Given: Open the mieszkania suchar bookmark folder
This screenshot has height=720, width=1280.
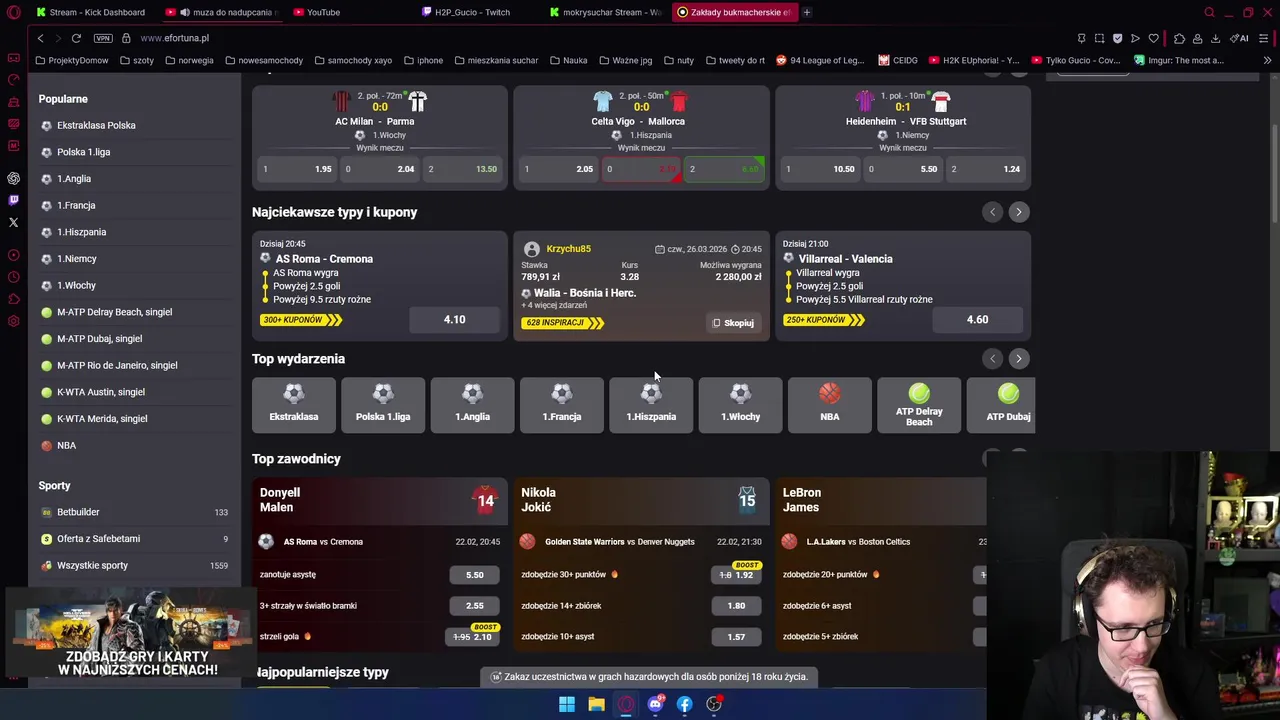Looking at the screenshot, I should coord(496,60).
